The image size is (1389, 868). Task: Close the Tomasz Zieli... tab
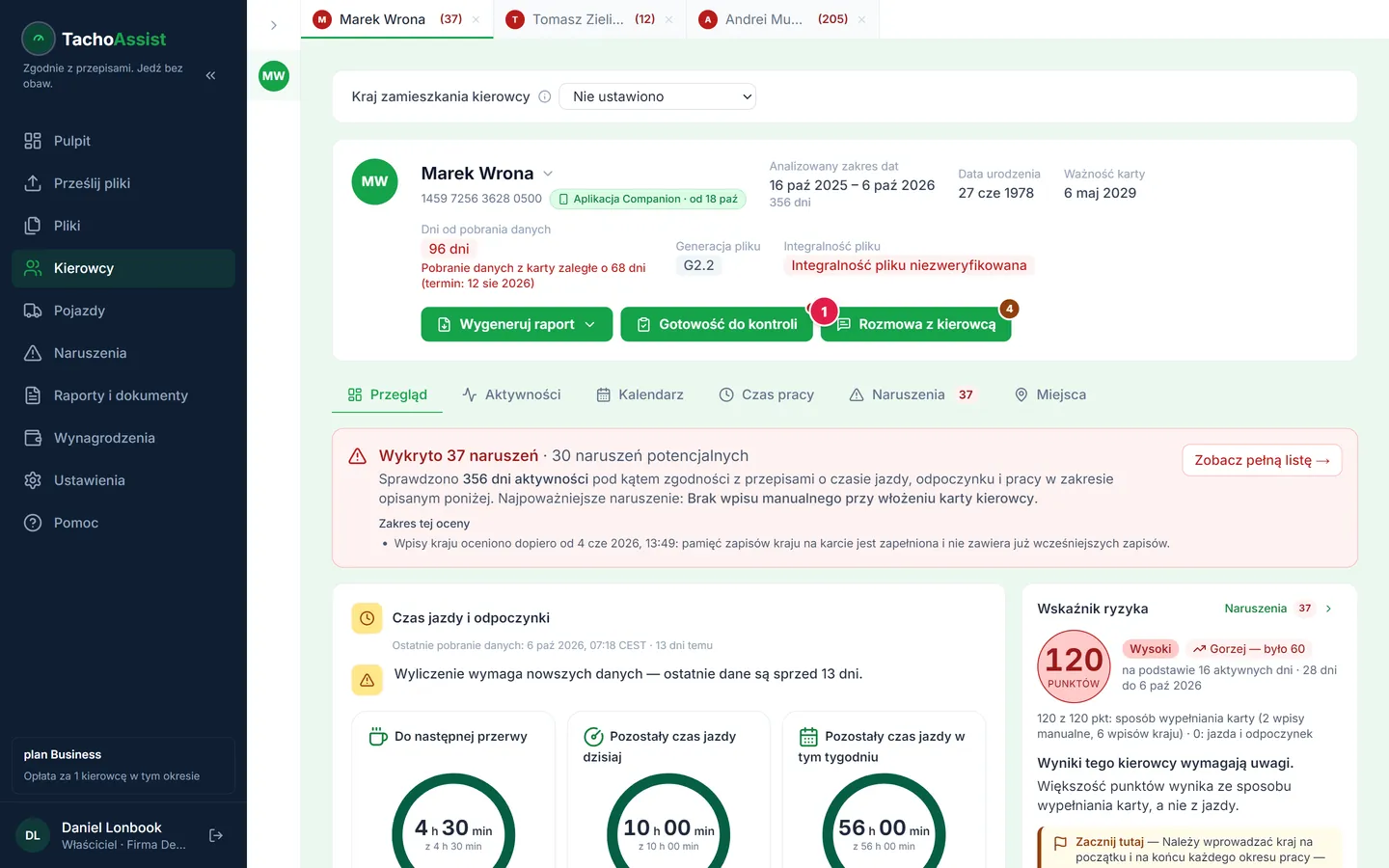click(x=668, y=19)
